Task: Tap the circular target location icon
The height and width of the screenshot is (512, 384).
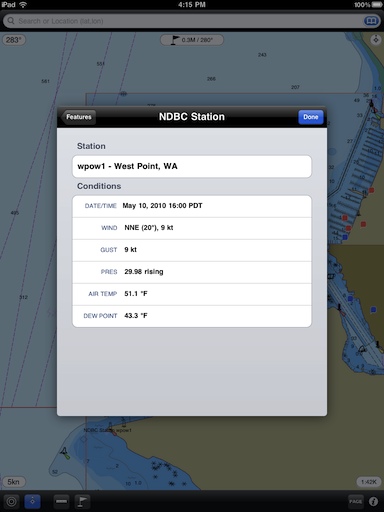Action: pos(11,501)
